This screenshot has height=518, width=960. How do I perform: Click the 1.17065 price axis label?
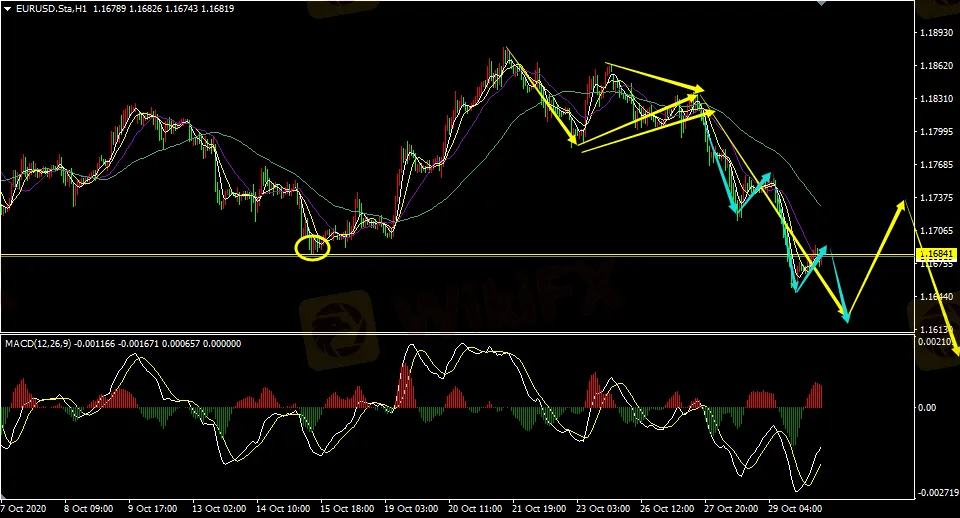click(937, 231)
